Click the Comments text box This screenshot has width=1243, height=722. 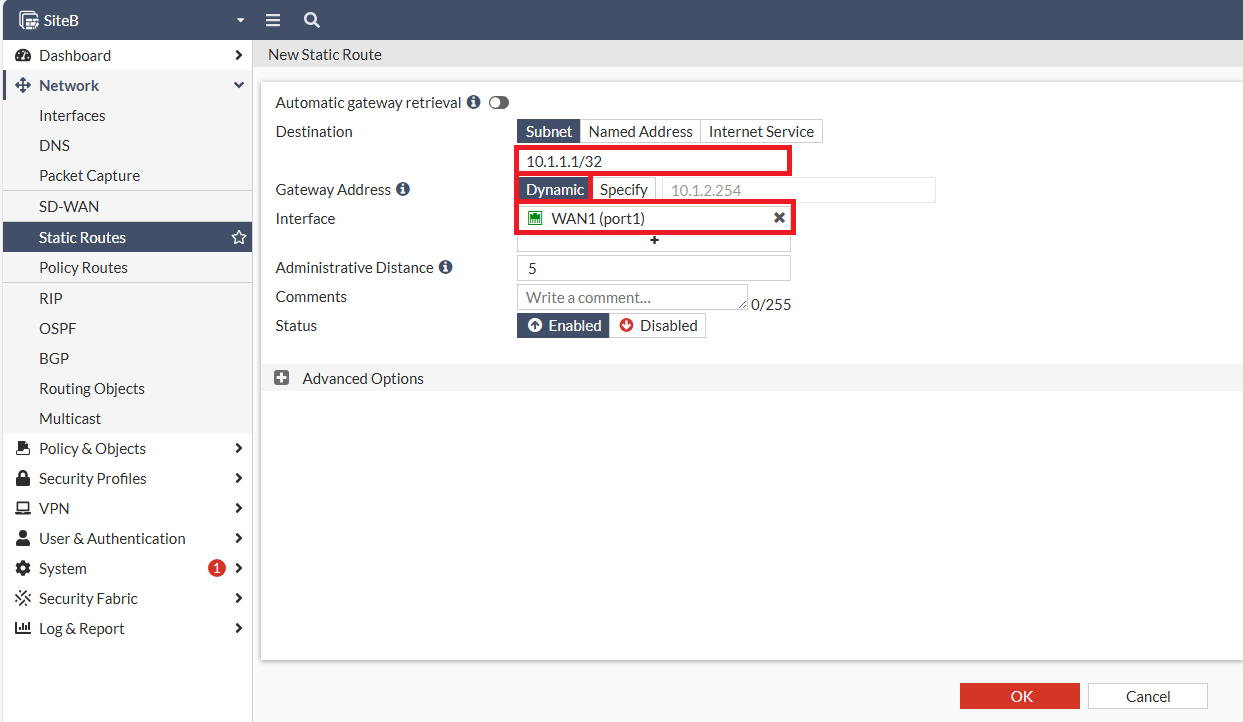pyautogui.click(x=632, y=297)
